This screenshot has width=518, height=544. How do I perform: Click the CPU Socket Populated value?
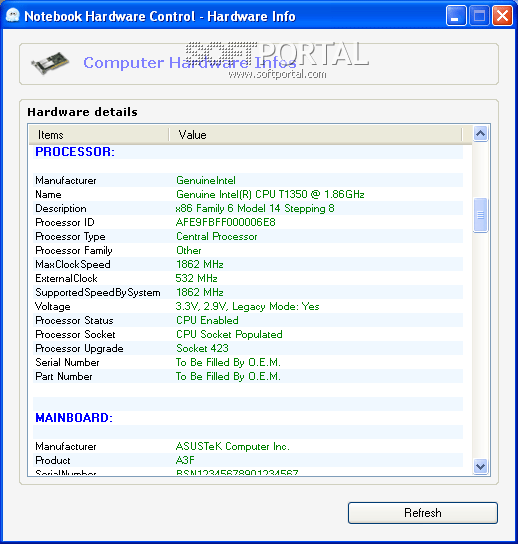click(x=229, y=334)
